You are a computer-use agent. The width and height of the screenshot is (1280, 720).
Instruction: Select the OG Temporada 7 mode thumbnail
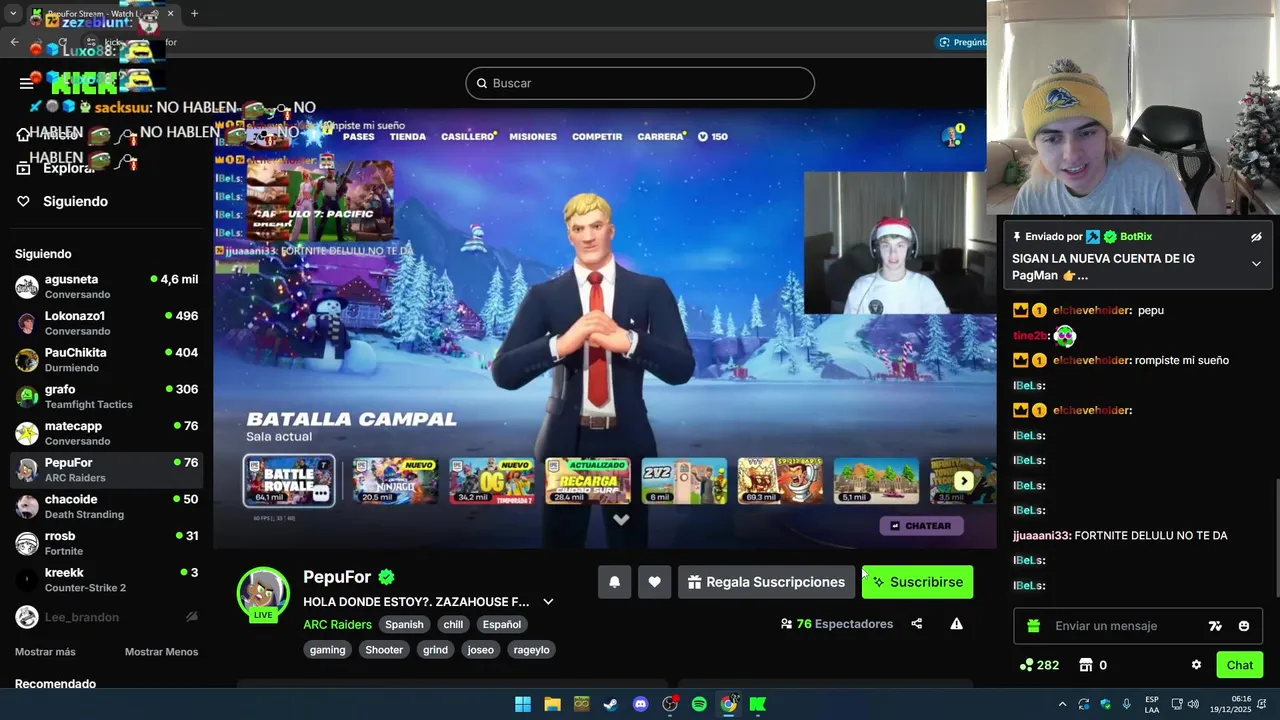point(492,481)
